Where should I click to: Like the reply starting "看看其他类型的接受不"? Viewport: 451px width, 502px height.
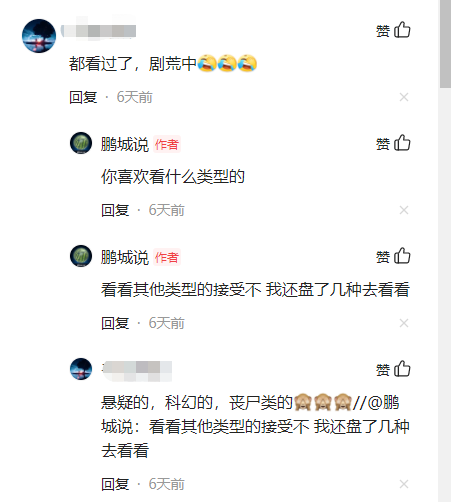[393, 257]
